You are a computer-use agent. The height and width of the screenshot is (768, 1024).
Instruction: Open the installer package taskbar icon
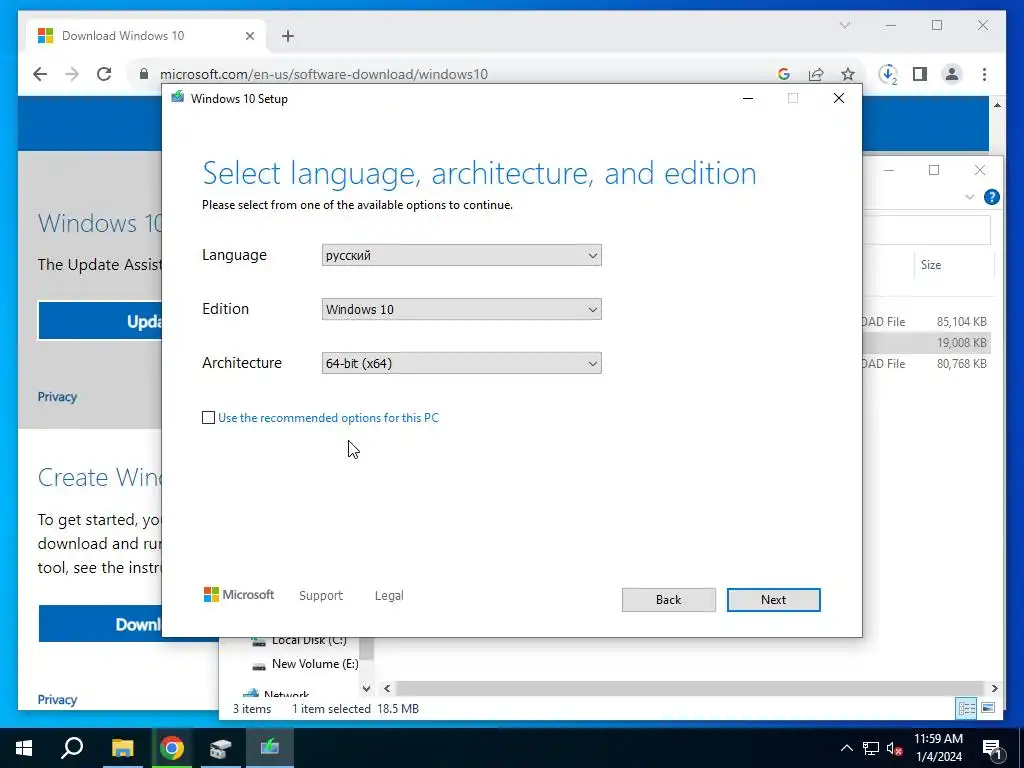coord(221,748)
